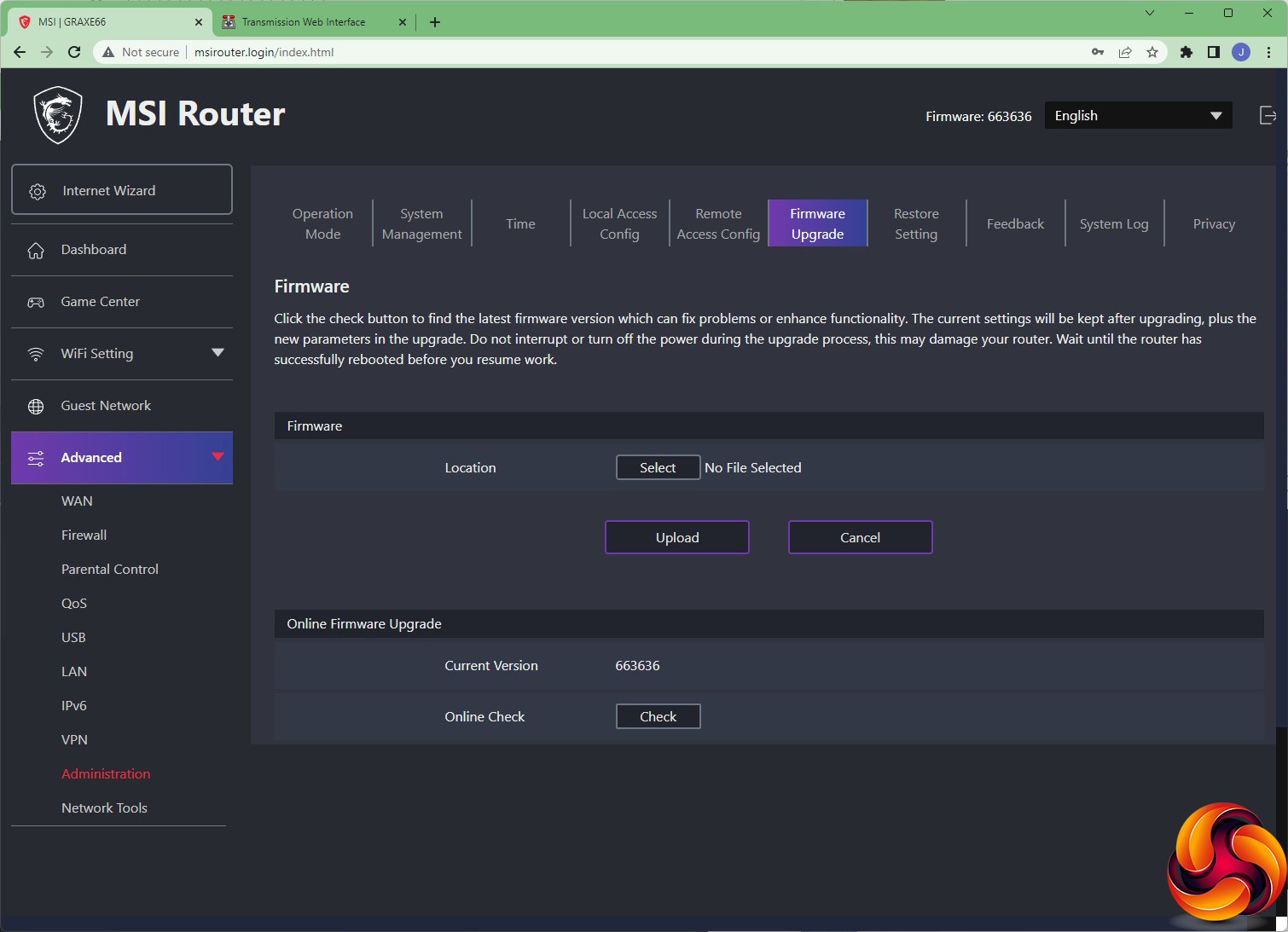The height and width of the screenshot is (932, 1288).
Task: Click the logout icon beside the language selector
Action: [x=1268, y=115]
